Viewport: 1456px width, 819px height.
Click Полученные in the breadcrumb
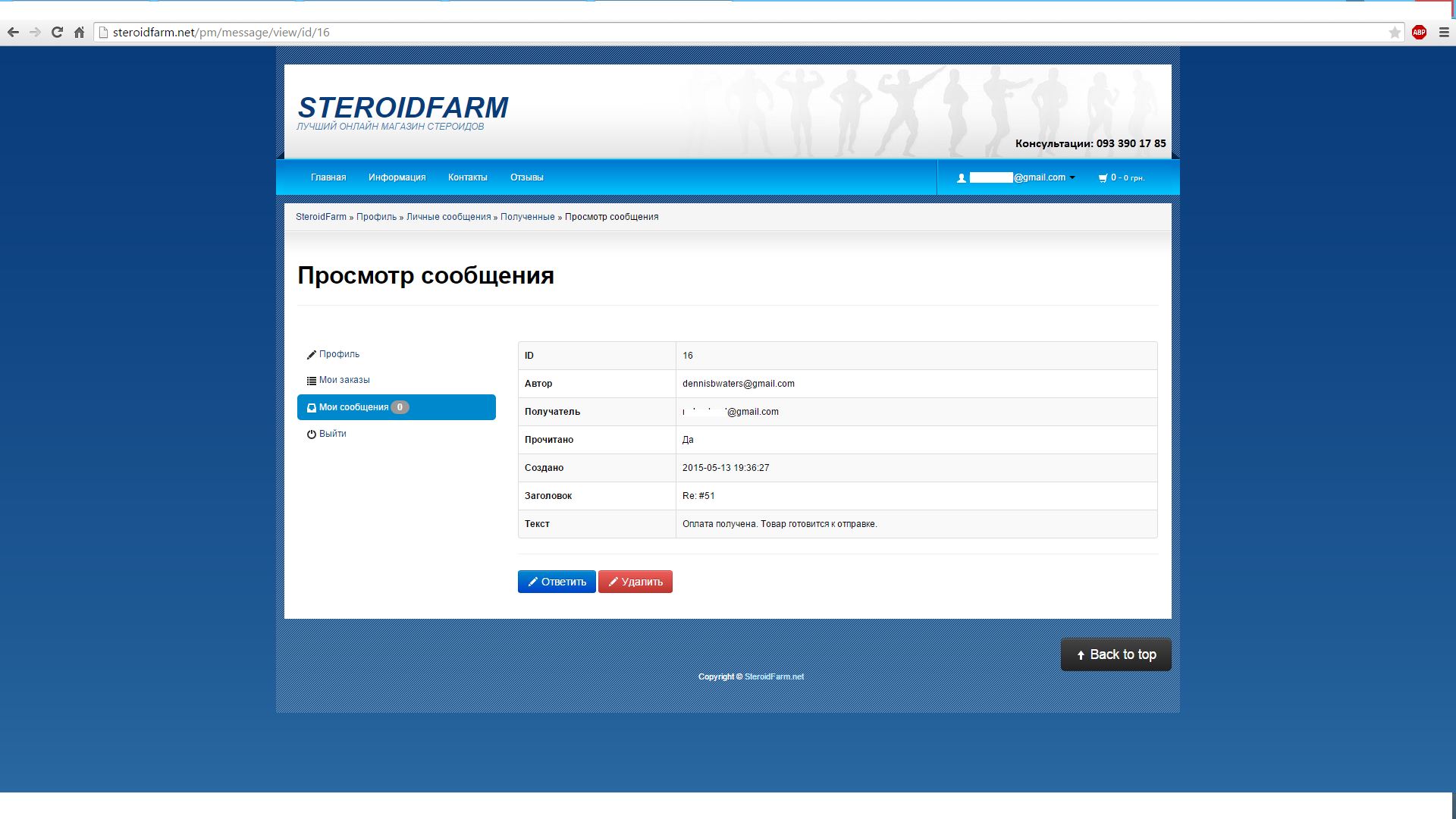[527, 217]
